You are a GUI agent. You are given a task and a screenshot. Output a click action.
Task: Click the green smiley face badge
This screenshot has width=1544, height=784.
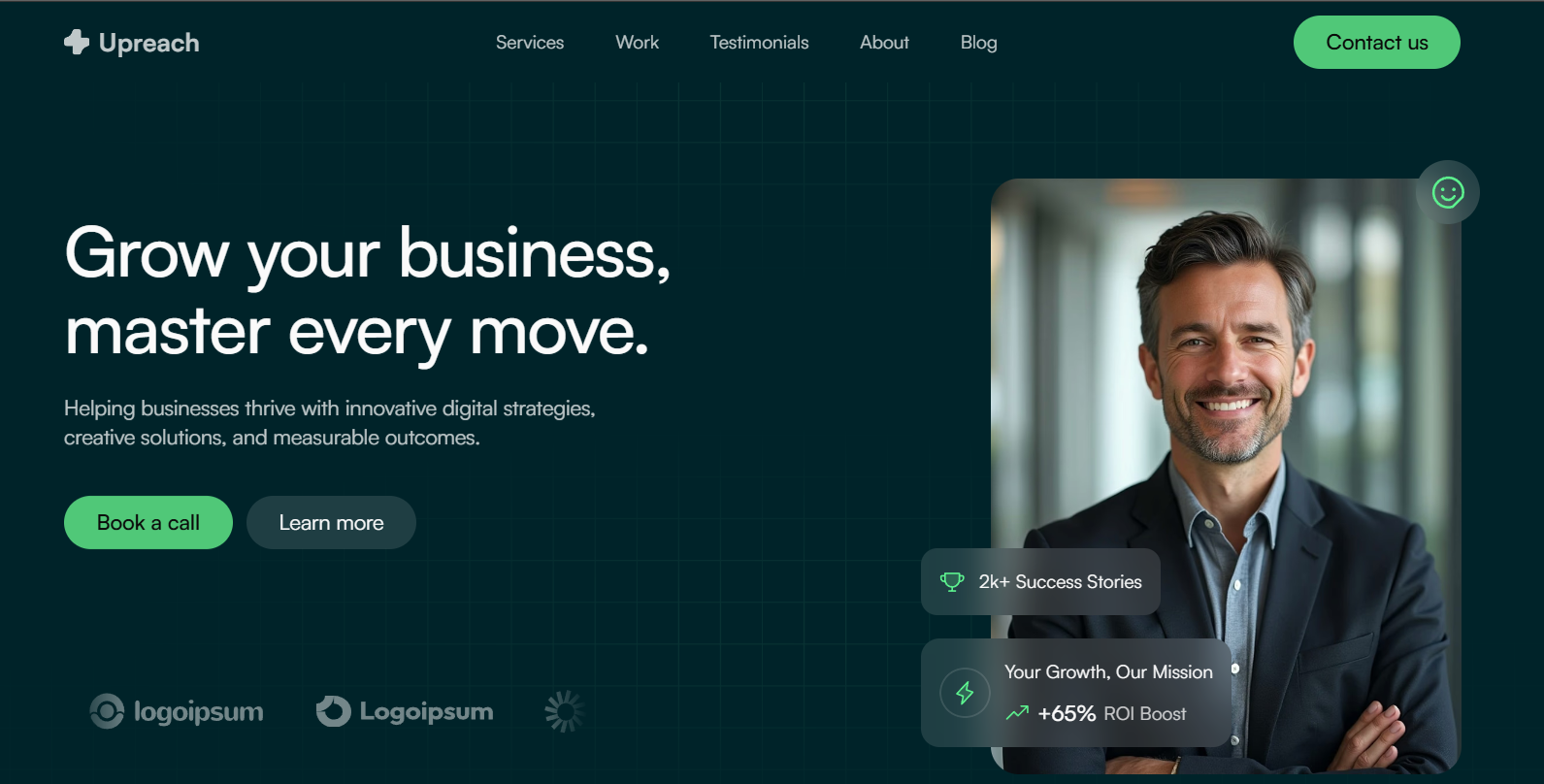pos(1448,192)
